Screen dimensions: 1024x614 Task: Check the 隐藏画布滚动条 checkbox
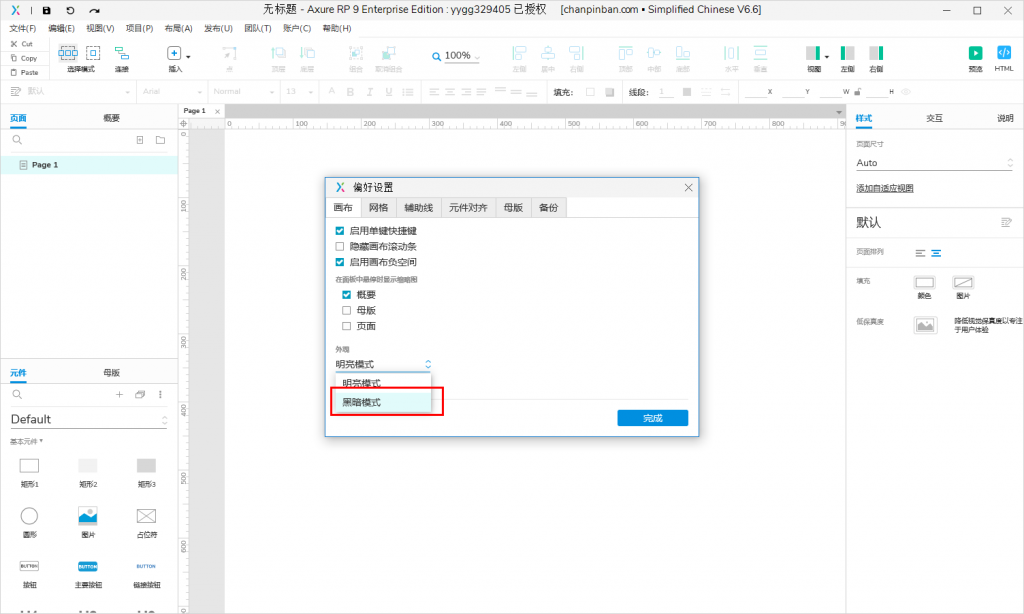click(340, 246)
